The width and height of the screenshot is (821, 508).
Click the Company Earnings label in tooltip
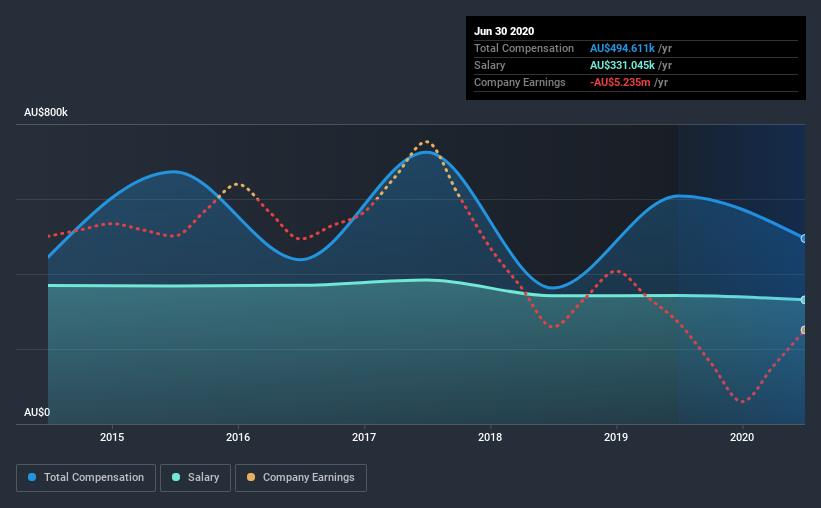[520, 82]
